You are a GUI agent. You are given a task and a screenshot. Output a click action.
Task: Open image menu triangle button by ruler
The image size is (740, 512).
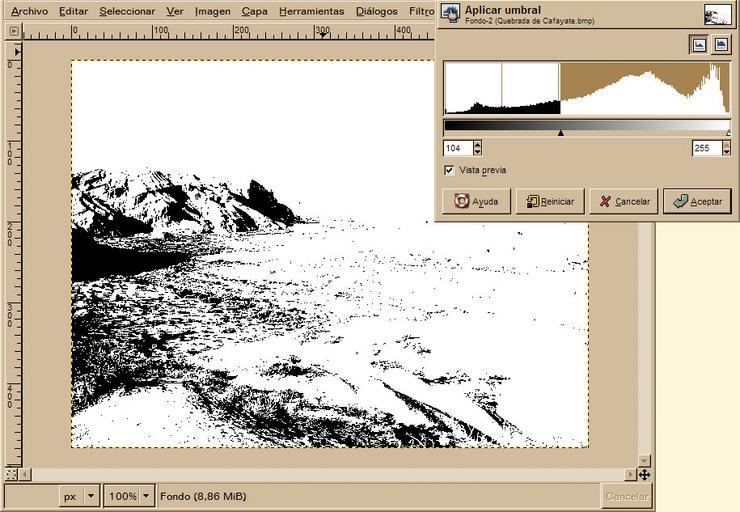click(12, 31)
